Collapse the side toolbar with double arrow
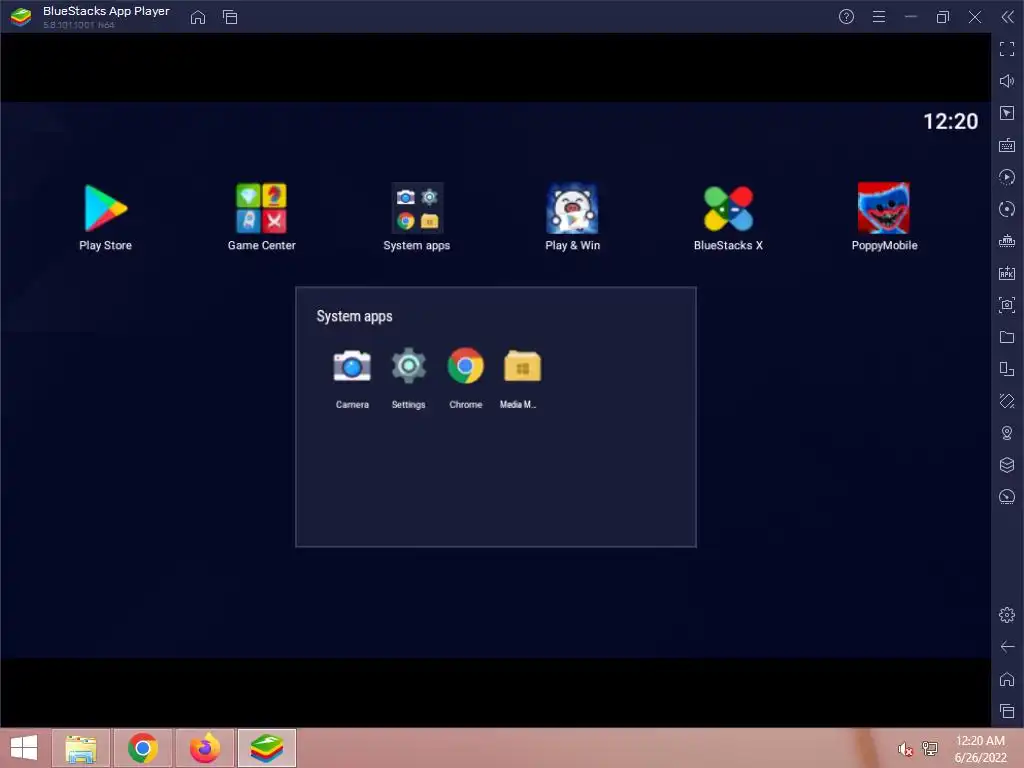Image resolution: width=1024 pixels, height=768 pixels. click(x=1008, y=17)
